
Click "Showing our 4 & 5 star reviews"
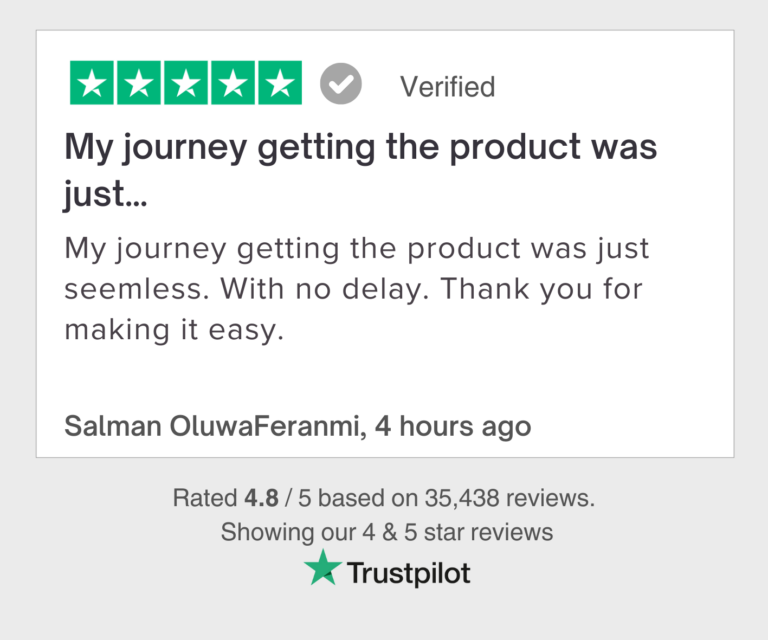386,532
